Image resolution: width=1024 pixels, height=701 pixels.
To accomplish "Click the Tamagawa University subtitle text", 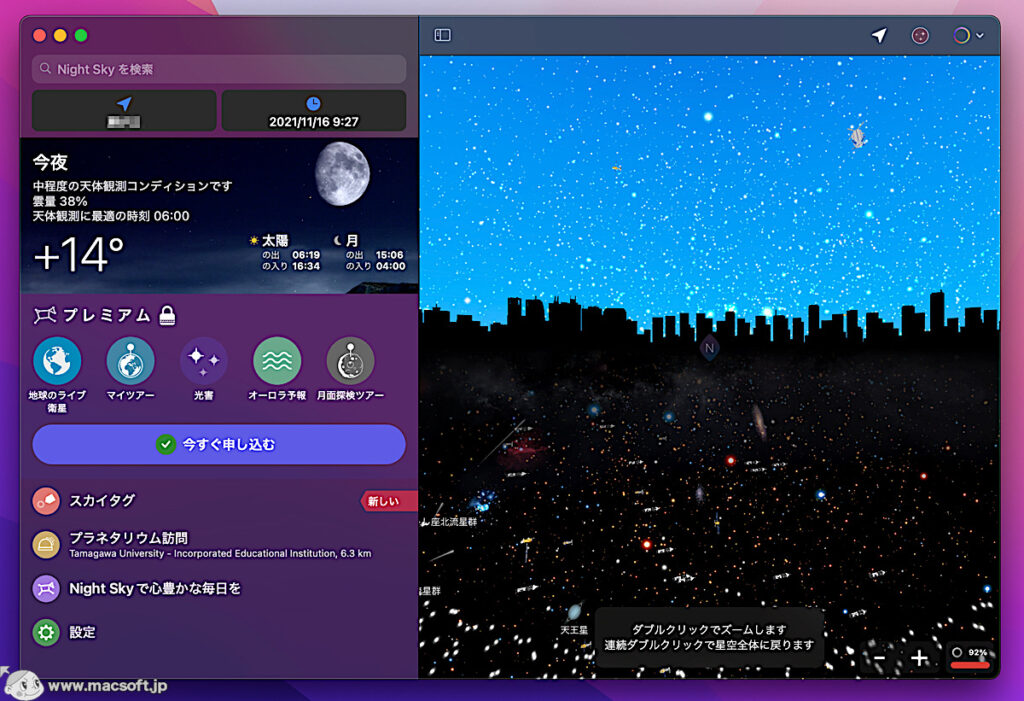I will click(x=220, y=553).
